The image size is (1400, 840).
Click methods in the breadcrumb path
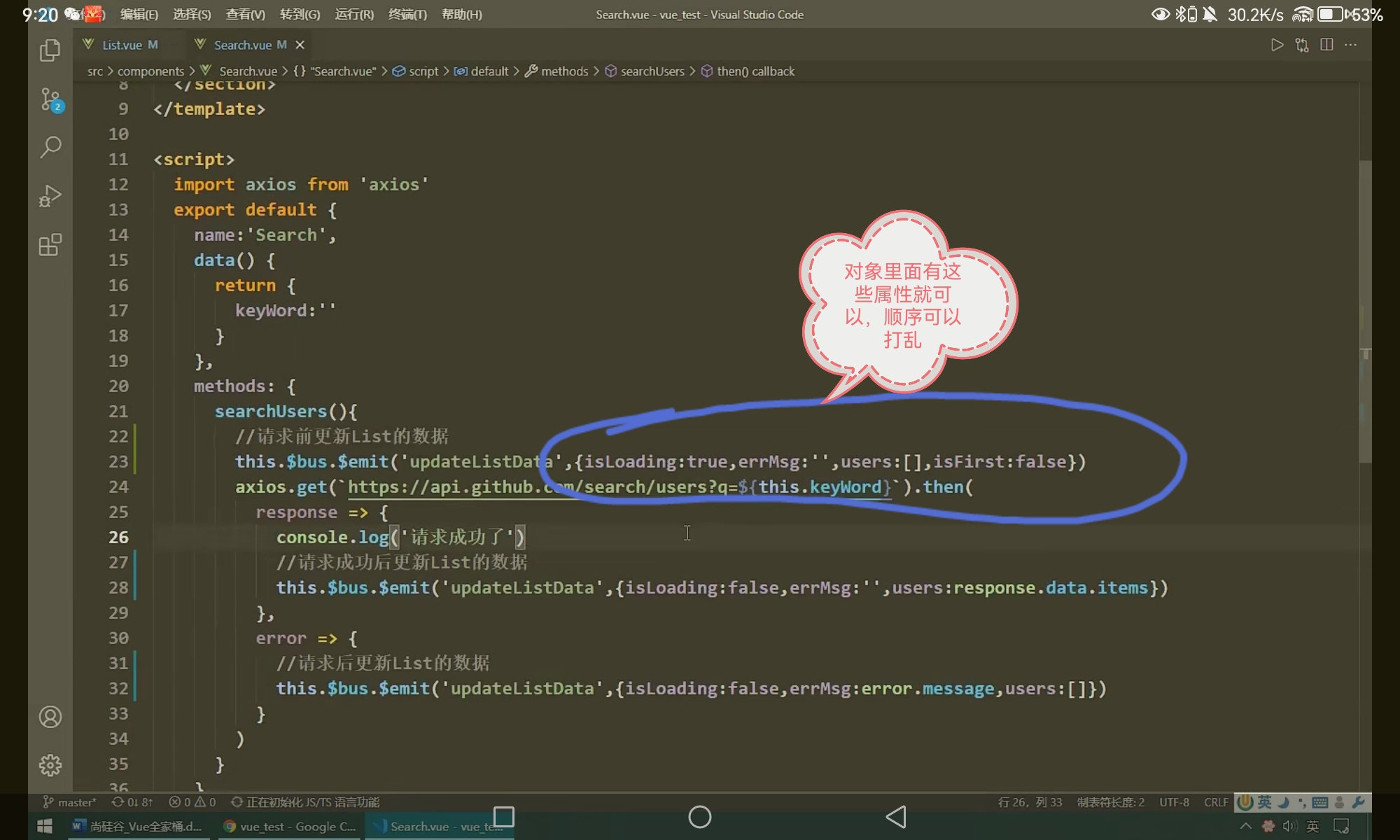(x=564, y=71)
